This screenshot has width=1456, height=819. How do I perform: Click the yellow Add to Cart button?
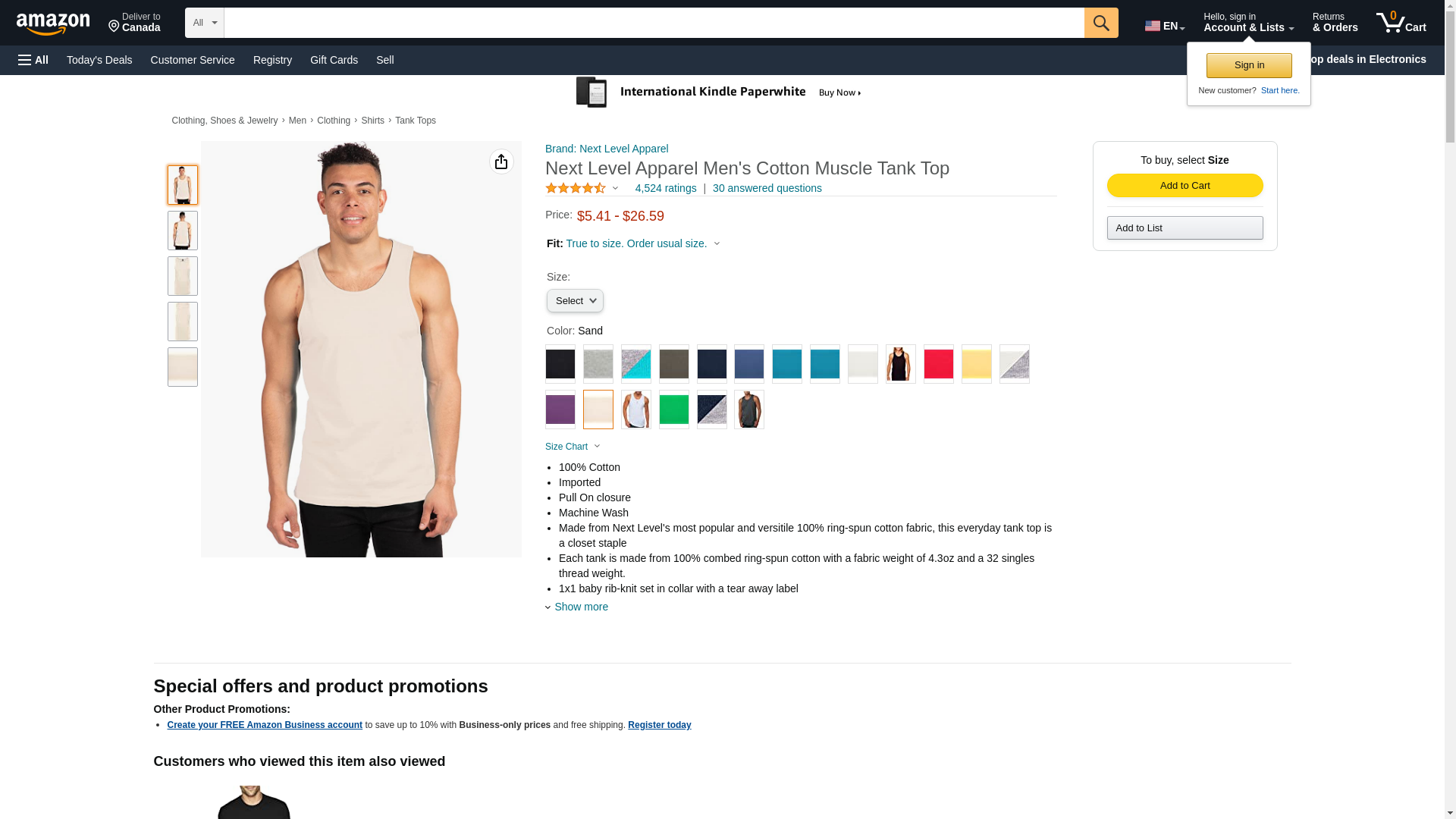point(1185,186)
